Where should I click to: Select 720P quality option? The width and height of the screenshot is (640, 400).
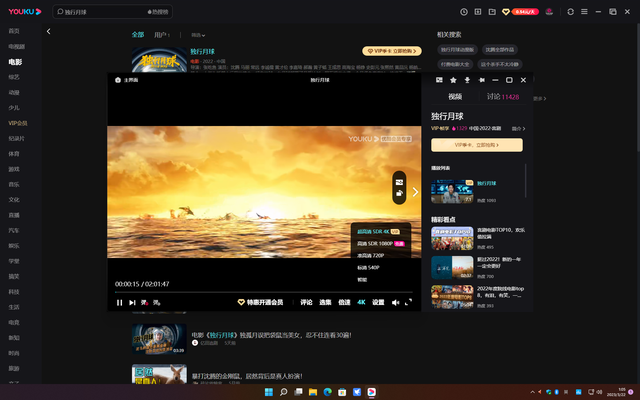click(371, 256)
